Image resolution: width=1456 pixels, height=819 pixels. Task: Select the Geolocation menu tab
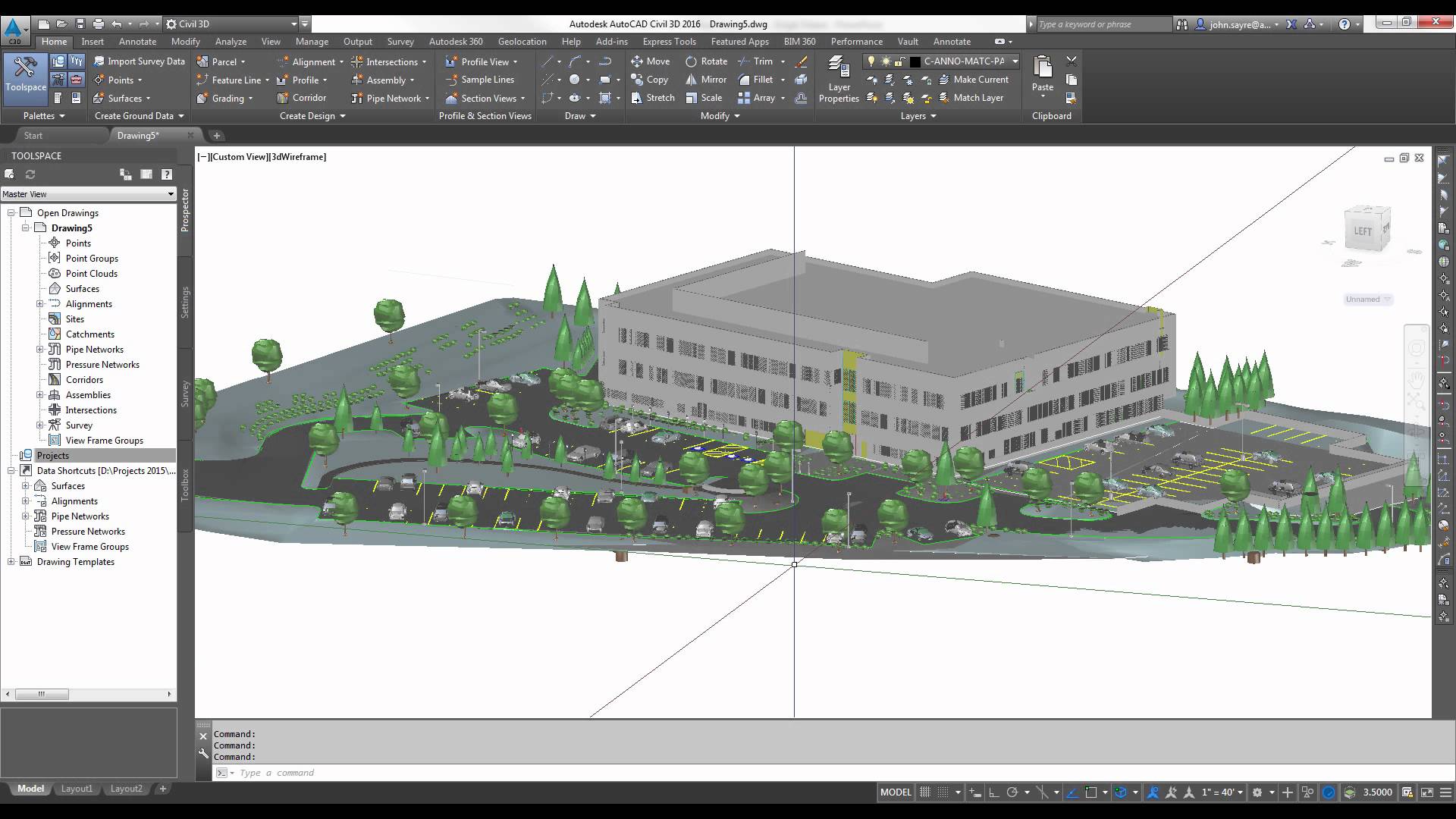coord(522,41)
